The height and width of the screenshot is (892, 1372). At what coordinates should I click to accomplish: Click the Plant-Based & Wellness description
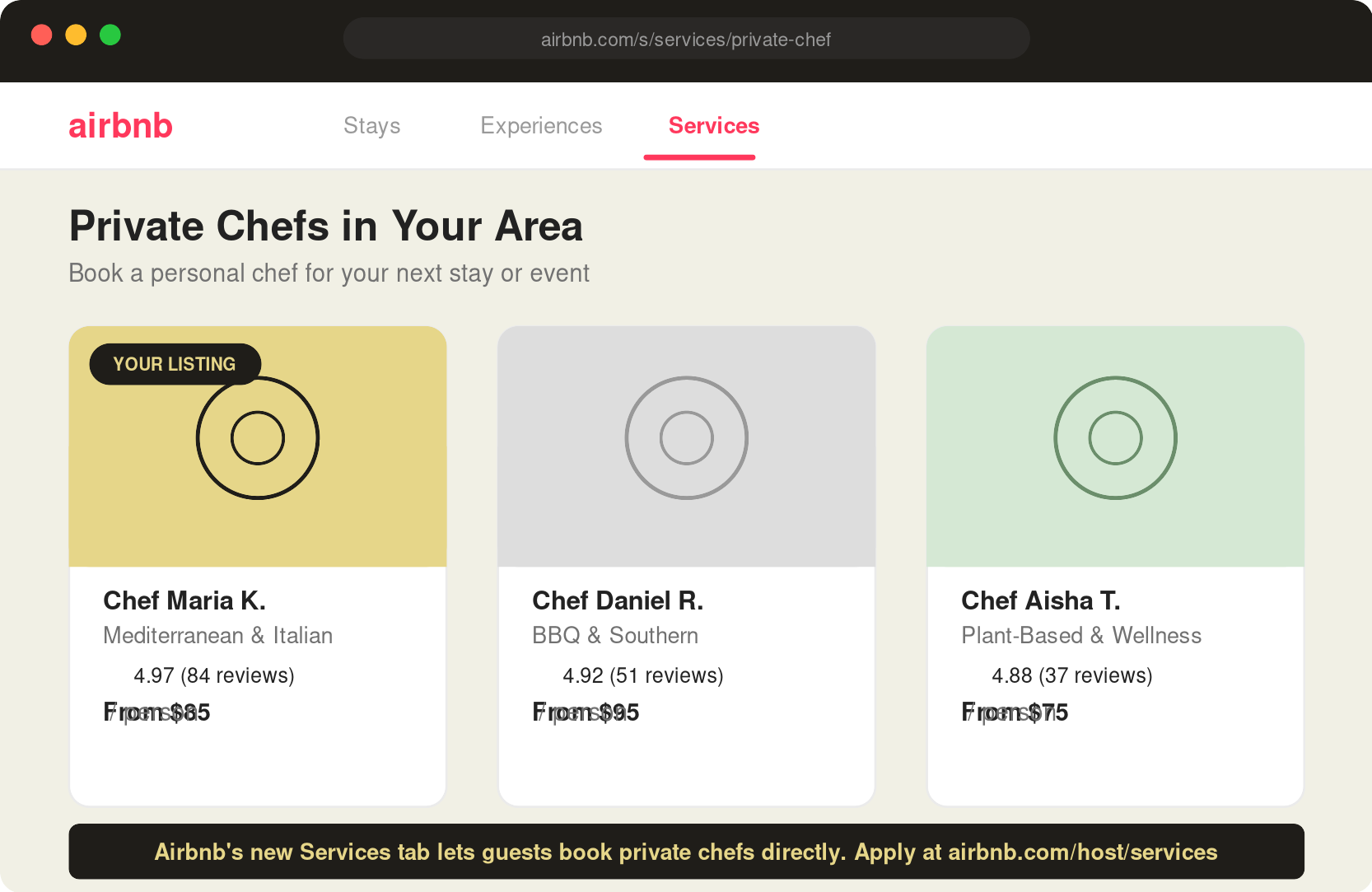(x=1081, y=635)
